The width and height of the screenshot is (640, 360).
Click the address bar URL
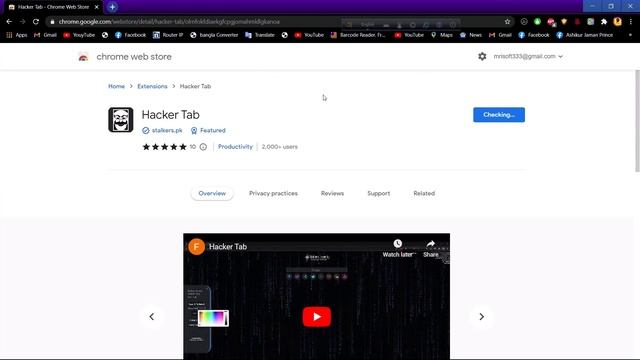(169, 22)
